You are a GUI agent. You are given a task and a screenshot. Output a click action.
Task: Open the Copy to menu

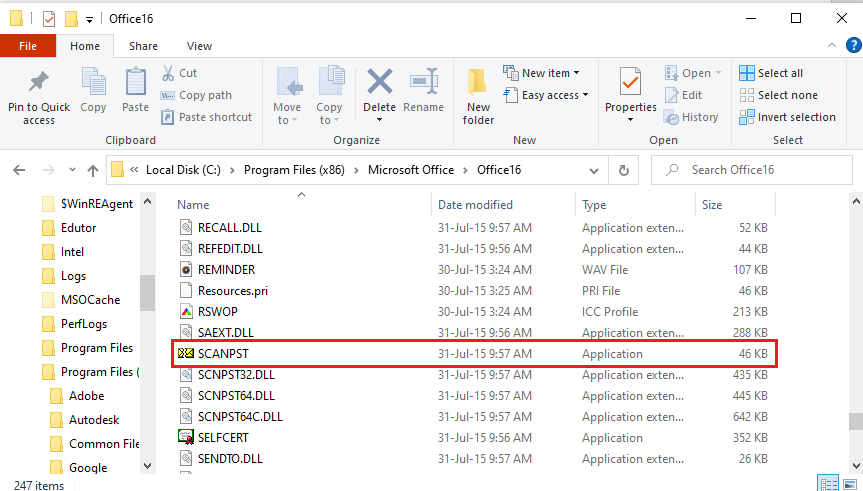(329, 96)
